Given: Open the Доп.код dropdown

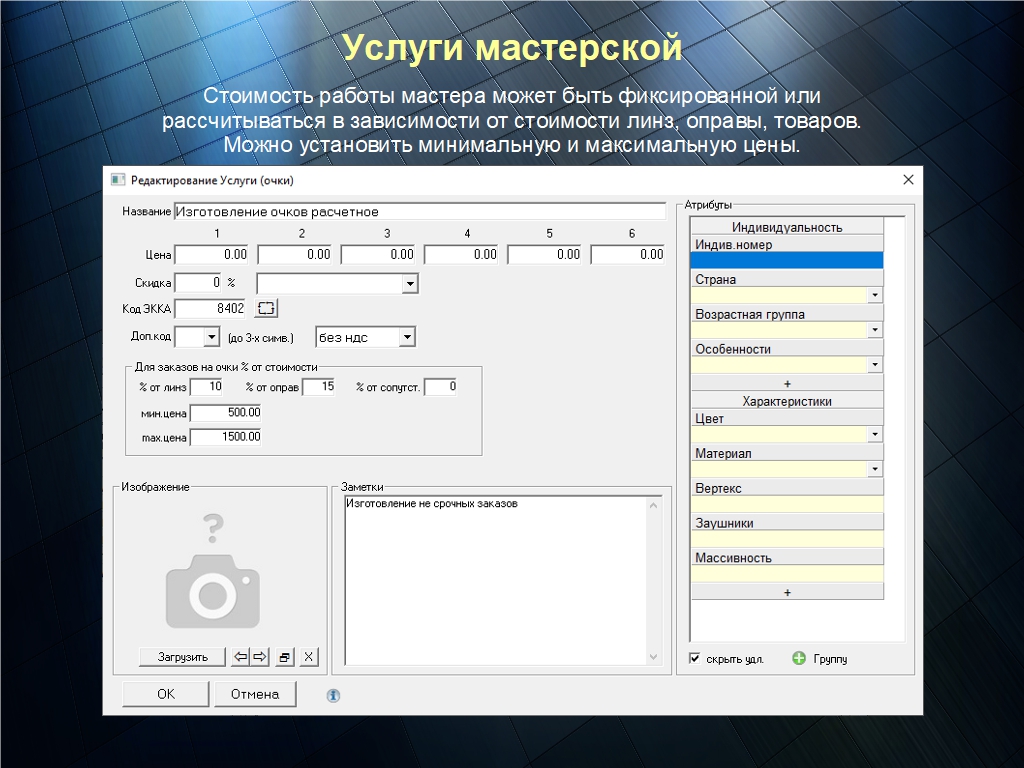Looking at the screenshot, I should pos(211,338).
